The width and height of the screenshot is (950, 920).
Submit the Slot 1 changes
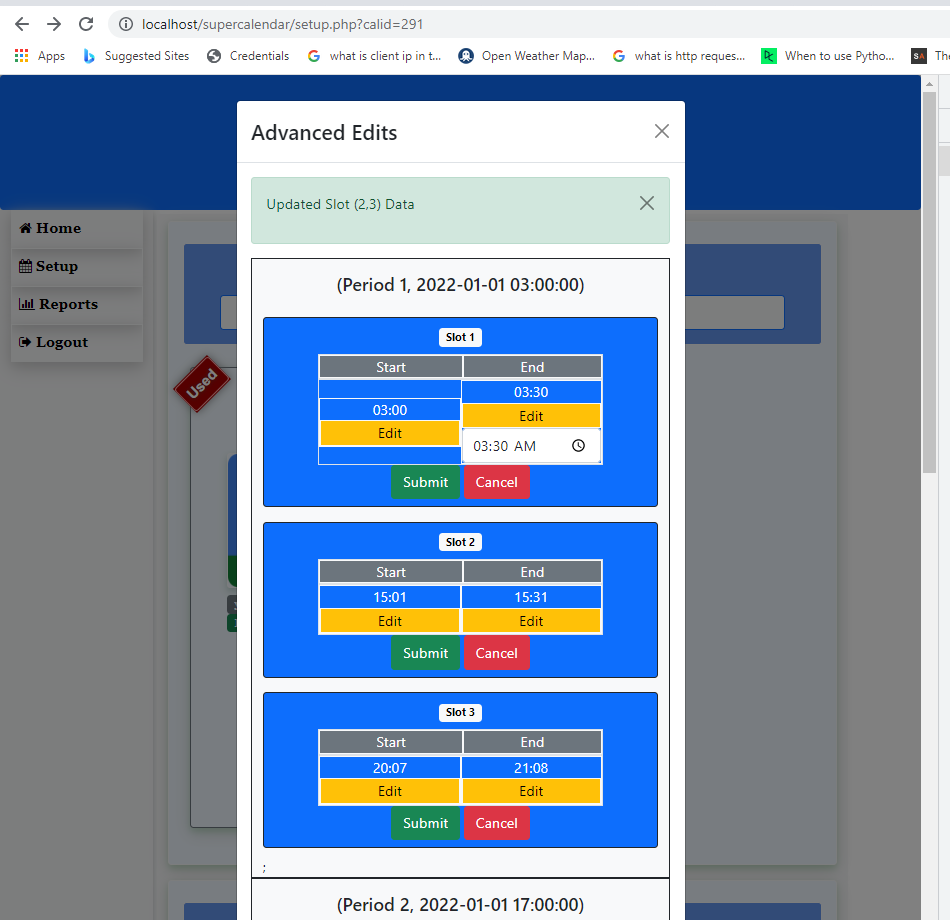click(x=425, y=482)
